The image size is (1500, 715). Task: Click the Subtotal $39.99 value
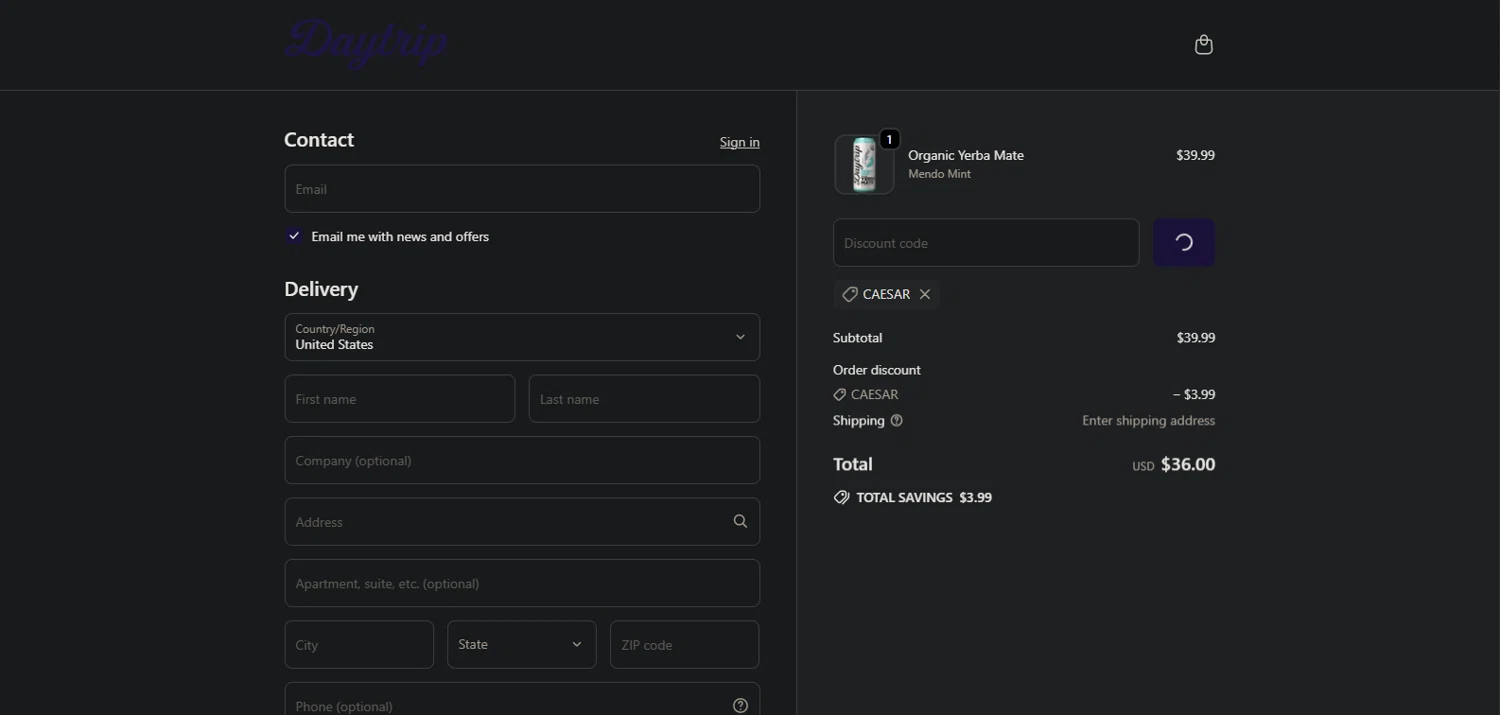(1196, 338)
